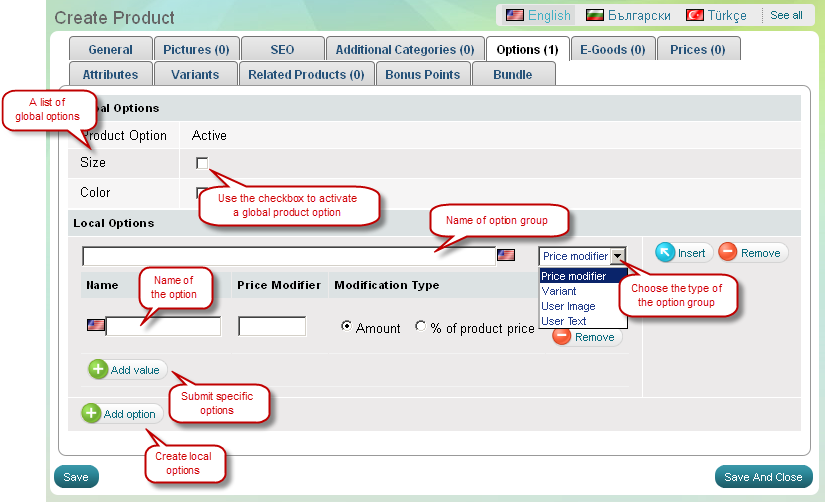The width and height of the screenshot is (825, 502).
Task: Click the Price Modifier input field
Action: click(272, 326)
